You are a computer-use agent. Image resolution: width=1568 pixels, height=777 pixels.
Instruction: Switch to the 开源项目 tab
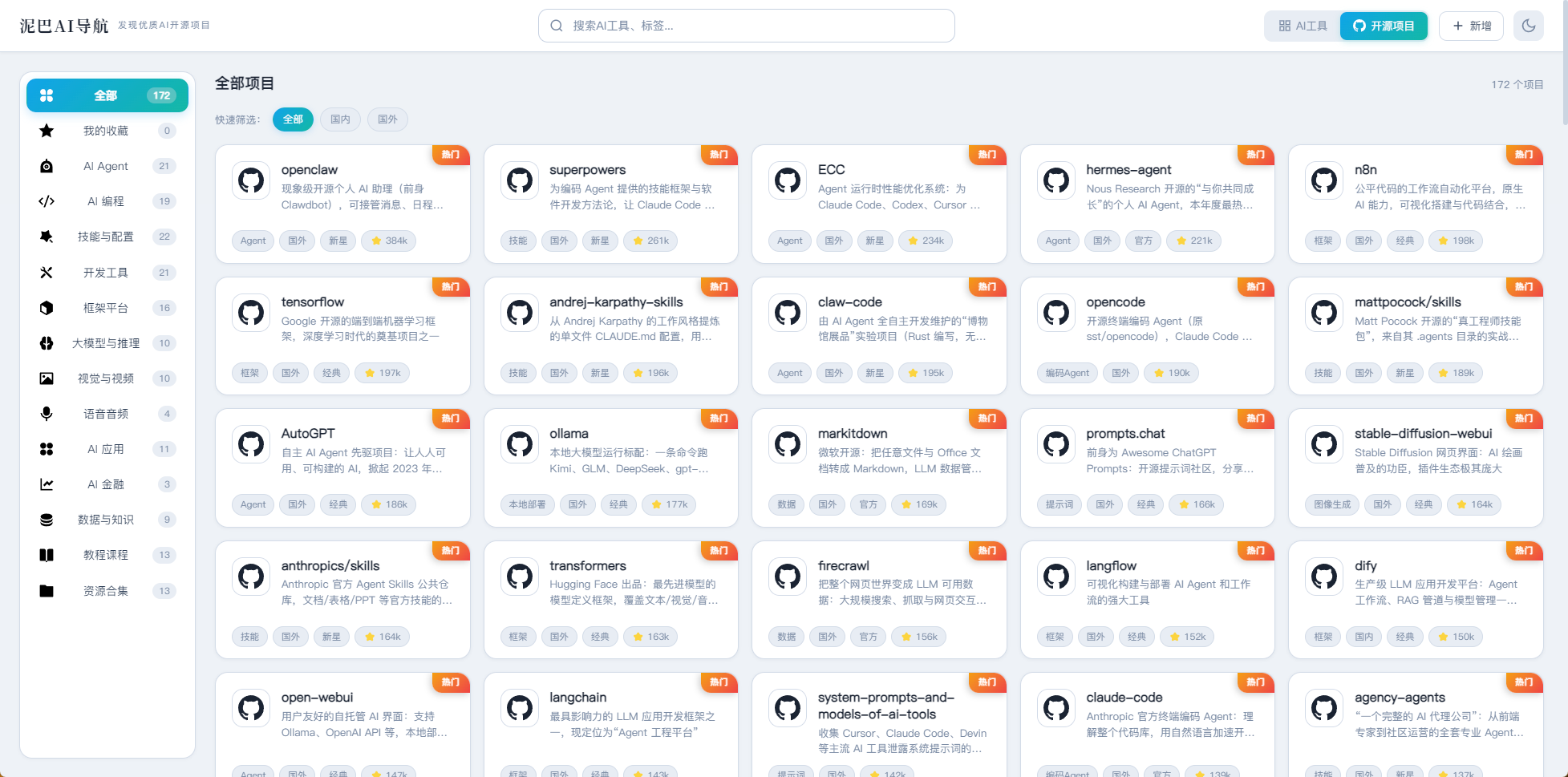tap(1384, 26)
